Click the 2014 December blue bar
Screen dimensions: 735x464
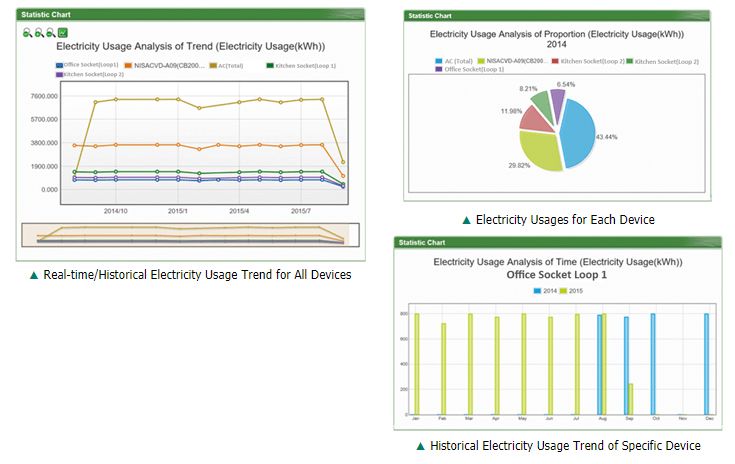(706, 364)
